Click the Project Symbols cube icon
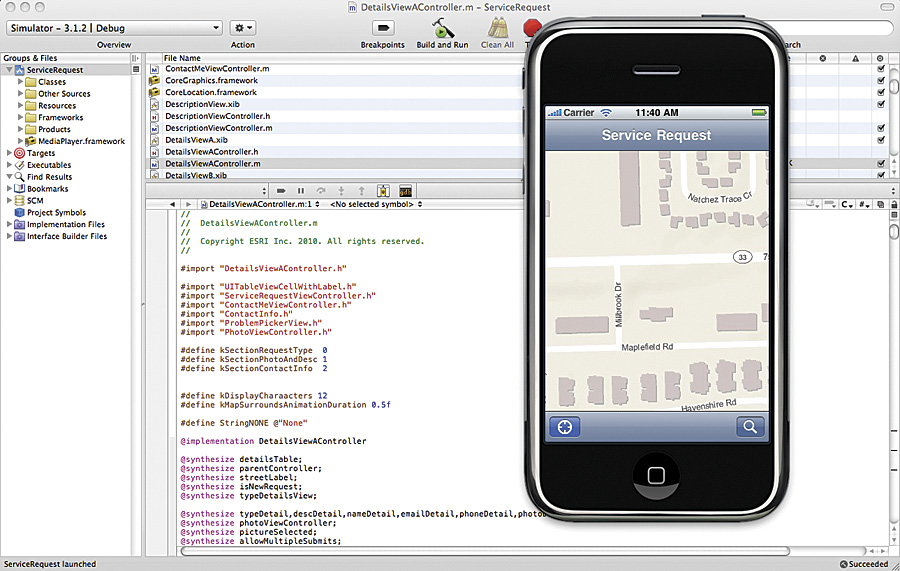900x571 pixels. (20, 212)
